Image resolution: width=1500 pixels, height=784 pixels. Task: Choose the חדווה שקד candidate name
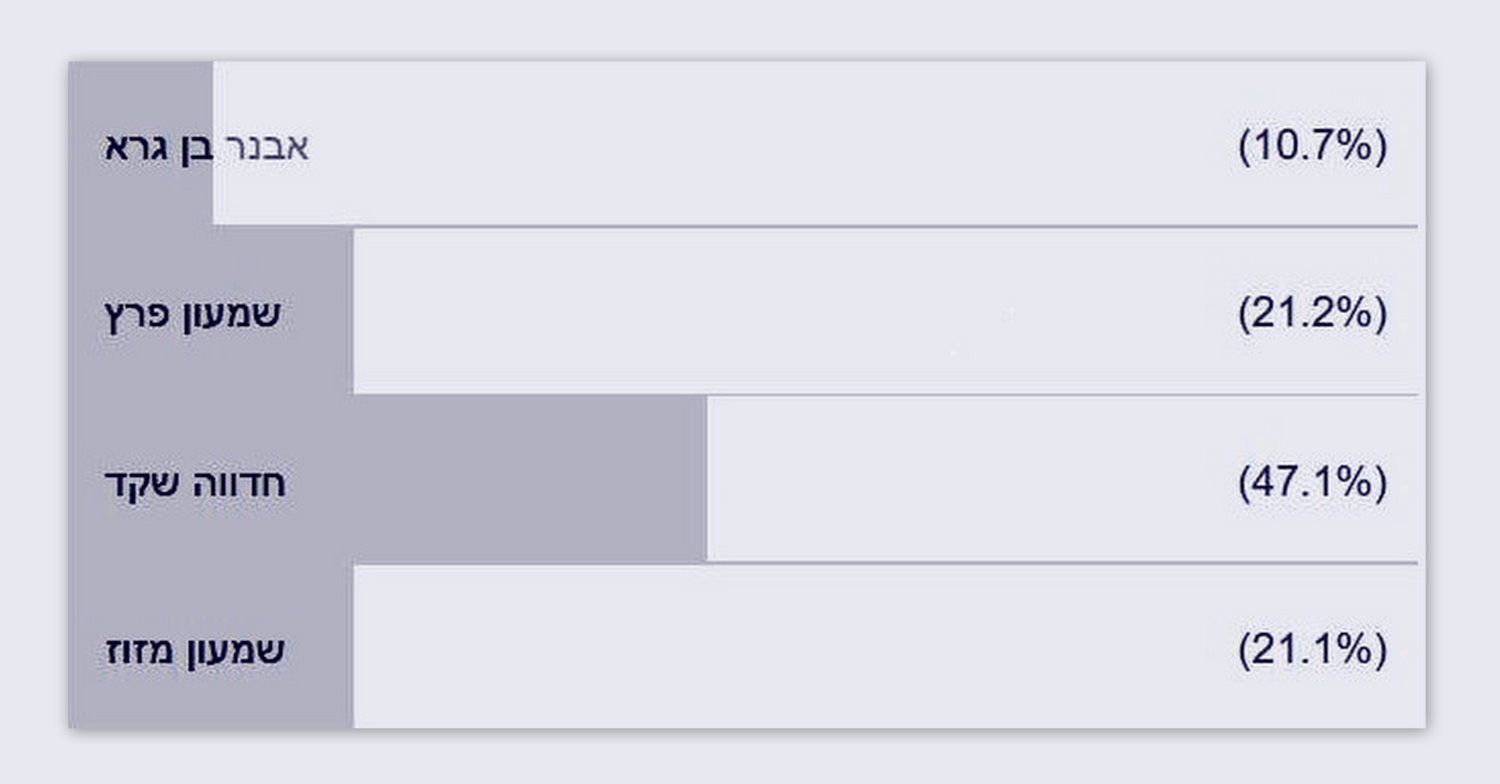coord(195,484)
